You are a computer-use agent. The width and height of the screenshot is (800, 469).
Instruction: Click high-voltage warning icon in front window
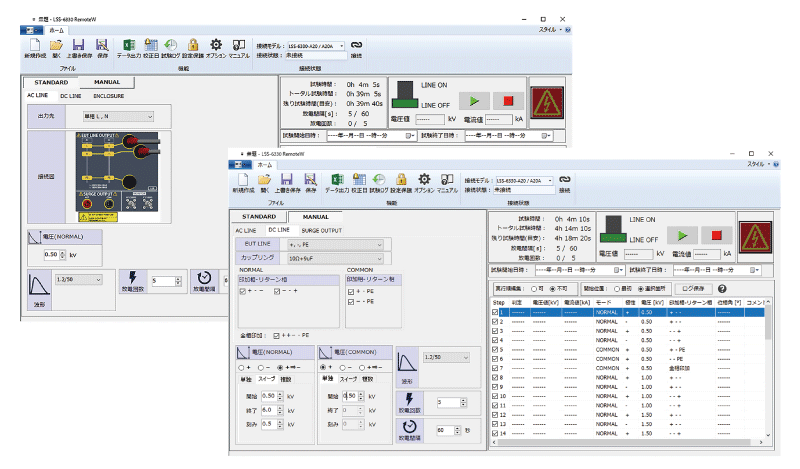point(755,237)
